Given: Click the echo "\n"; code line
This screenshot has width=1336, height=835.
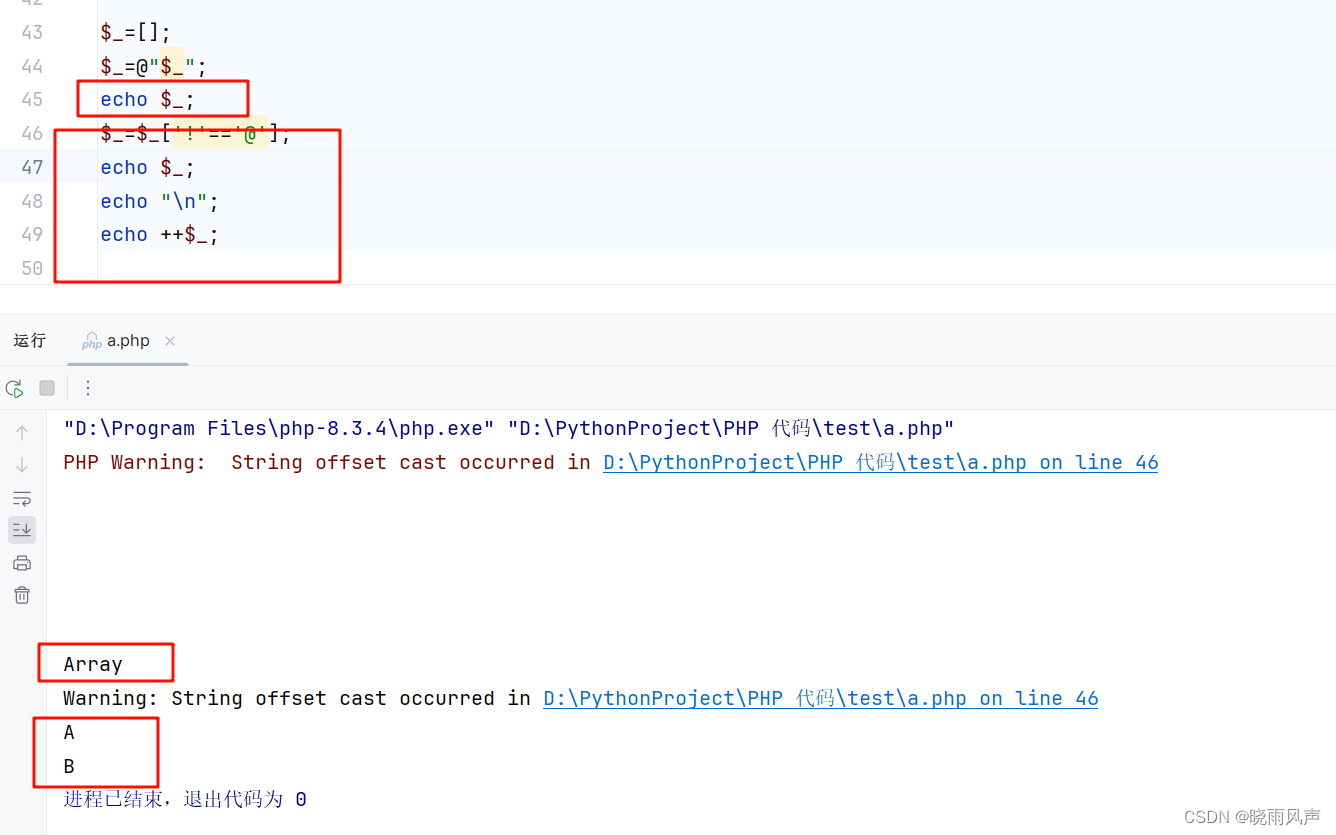Looking at the screenshot, I should pos(160,201).
